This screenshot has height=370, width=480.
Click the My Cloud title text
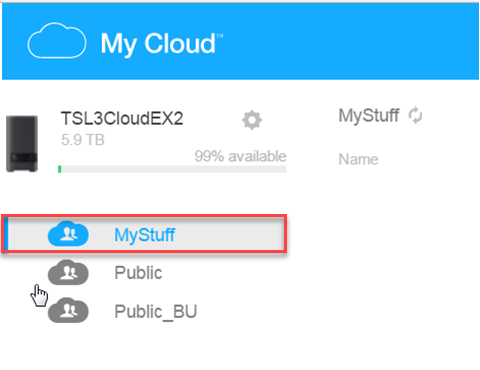pos(162,44)
